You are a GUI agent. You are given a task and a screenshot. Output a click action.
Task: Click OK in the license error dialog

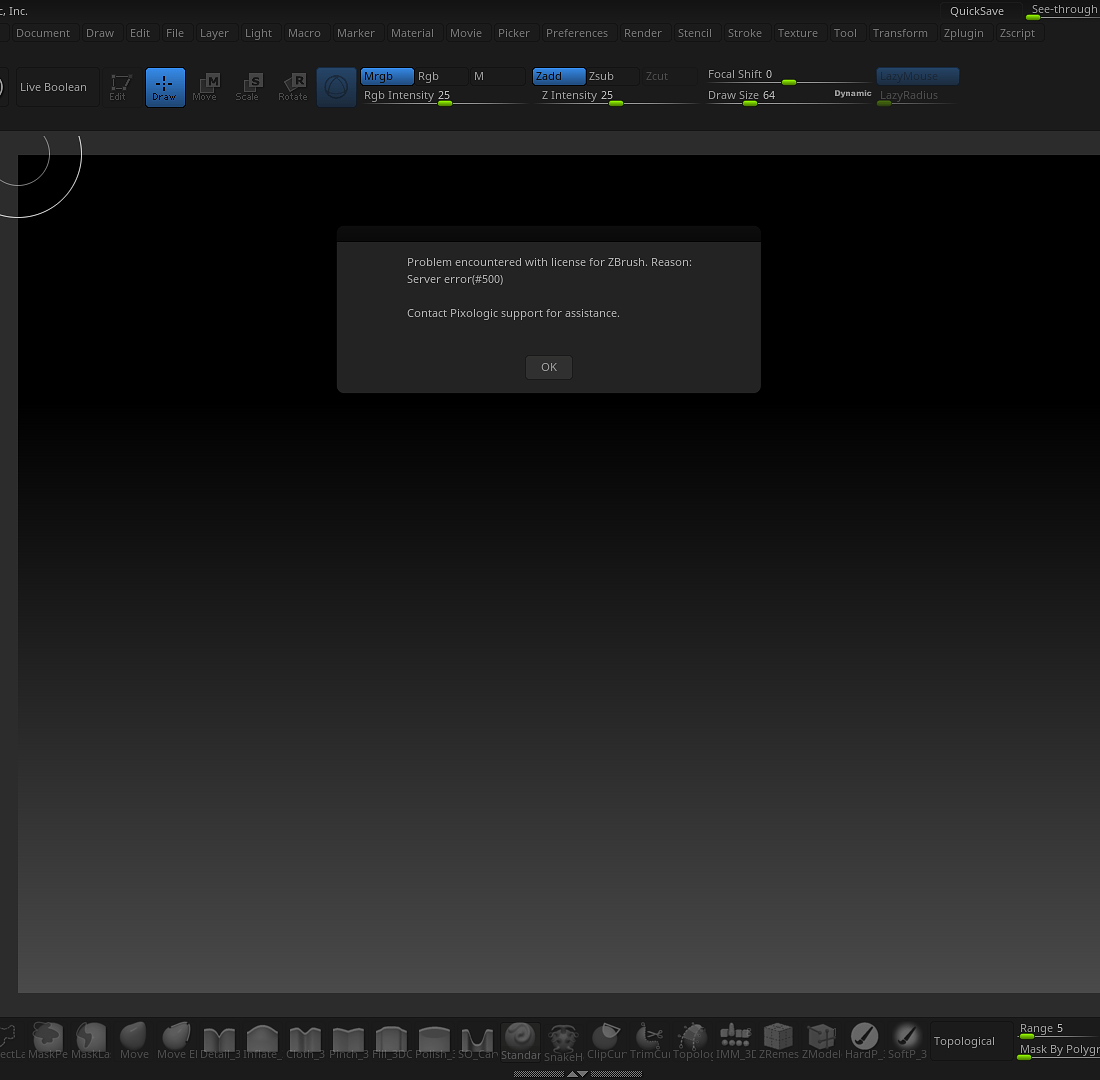549,367
